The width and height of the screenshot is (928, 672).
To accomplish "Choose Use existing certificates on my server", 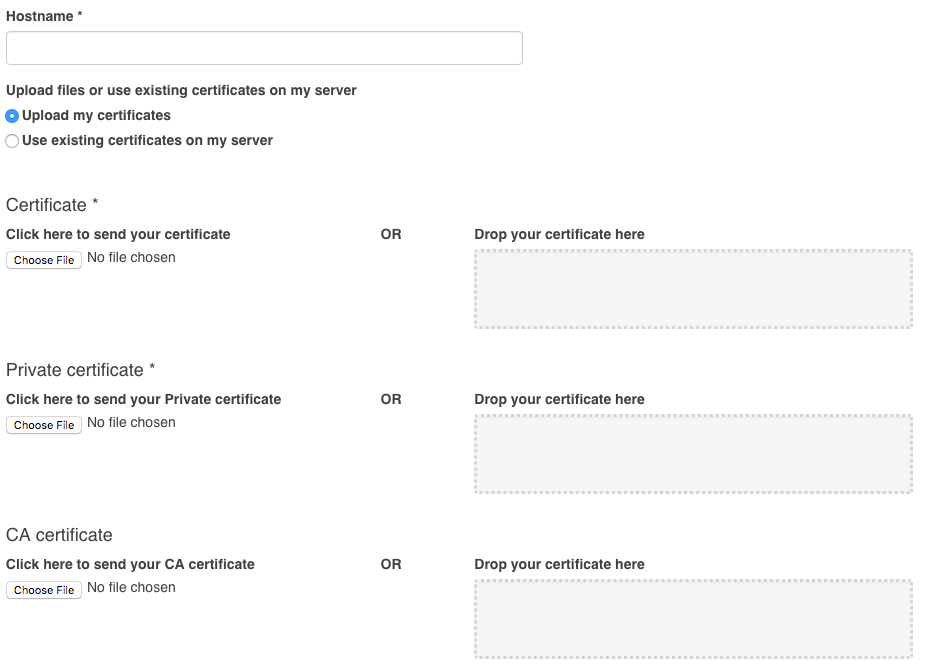I will (x=12, y=140).
